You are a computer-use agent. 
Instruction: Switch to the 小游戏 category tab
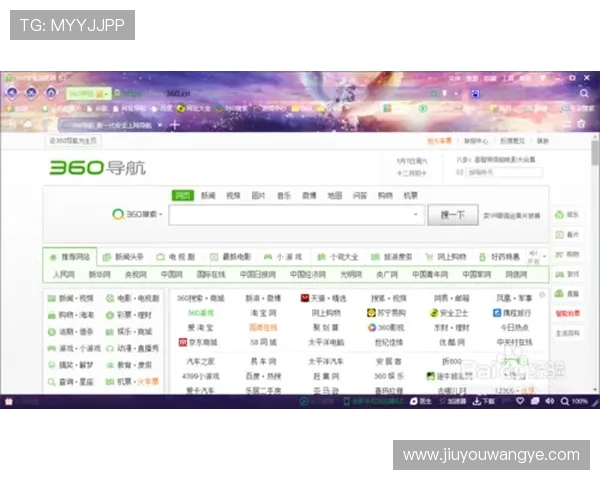[x=284, y=256]
